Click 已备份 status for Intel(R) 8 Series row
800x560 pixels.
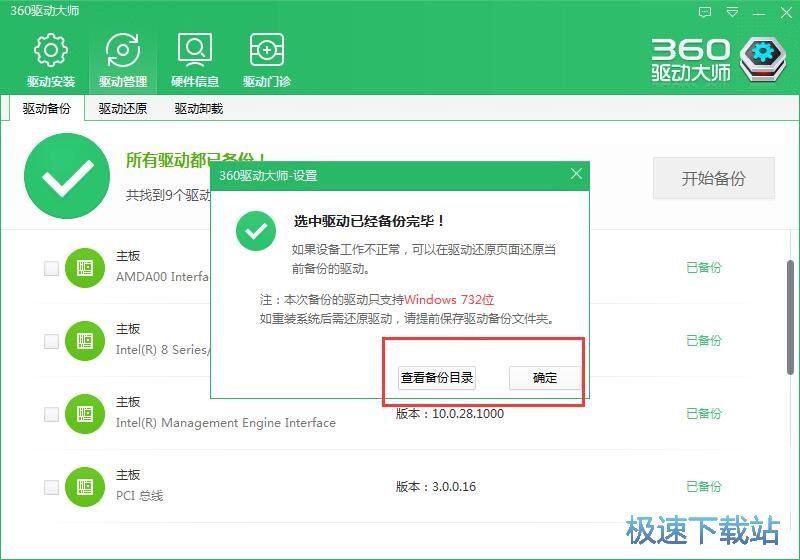tap(704, 340)
